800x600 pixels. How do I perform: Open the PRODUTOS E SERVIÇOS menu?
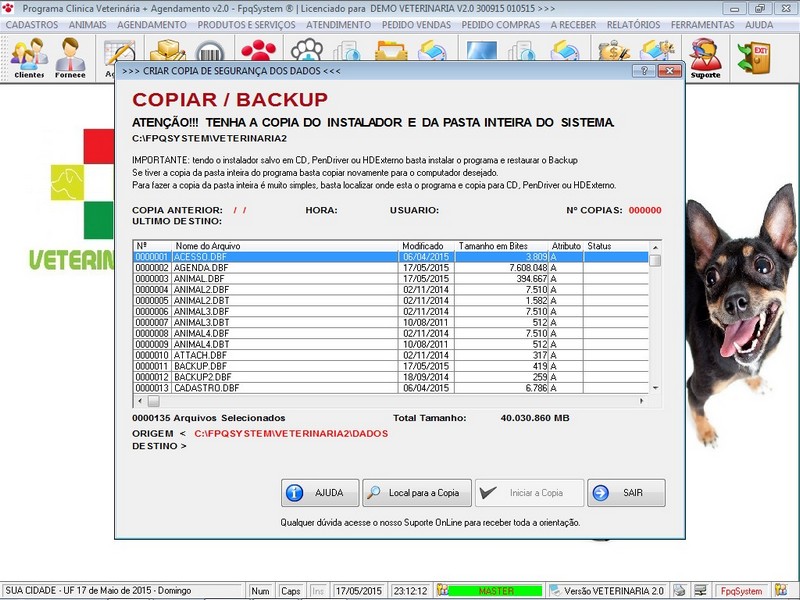pyautogui.click(x=246, y=24)
